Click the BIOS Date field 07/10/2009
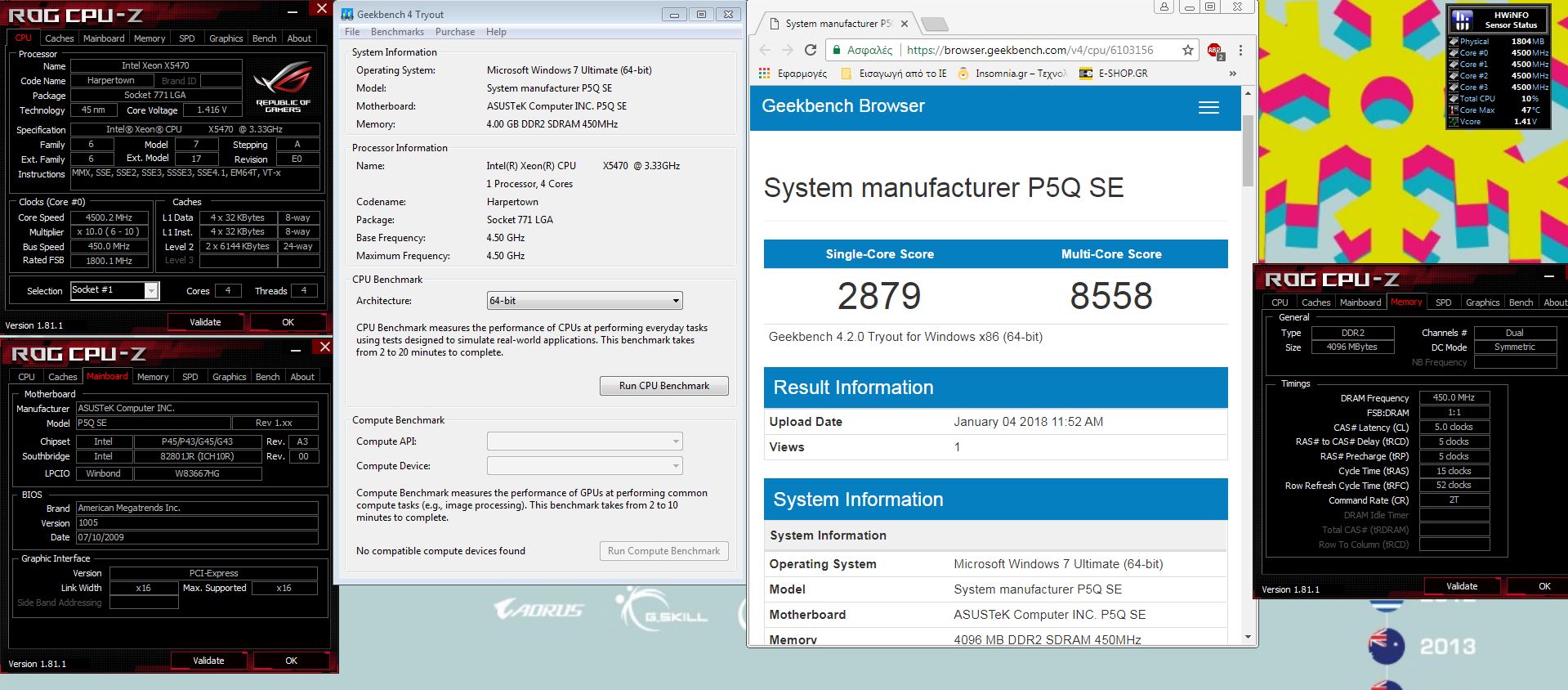This screenshot has width=1568, height=690. pos(196,537)
